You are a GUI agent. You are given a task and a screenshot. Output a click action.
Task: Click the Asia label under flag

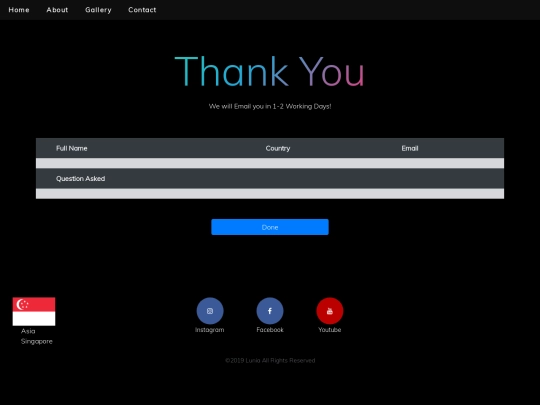pos(28,331)
